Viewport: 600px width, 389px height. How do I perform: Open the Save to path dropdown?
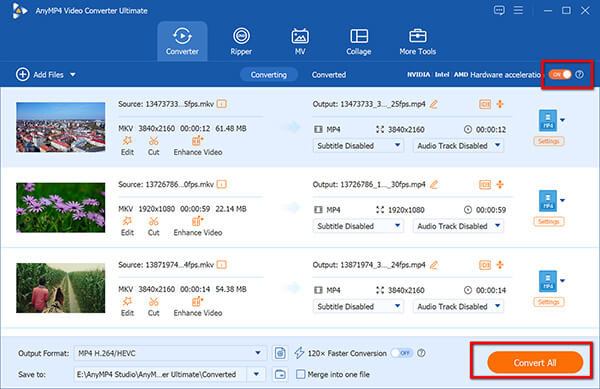(256, 374)
